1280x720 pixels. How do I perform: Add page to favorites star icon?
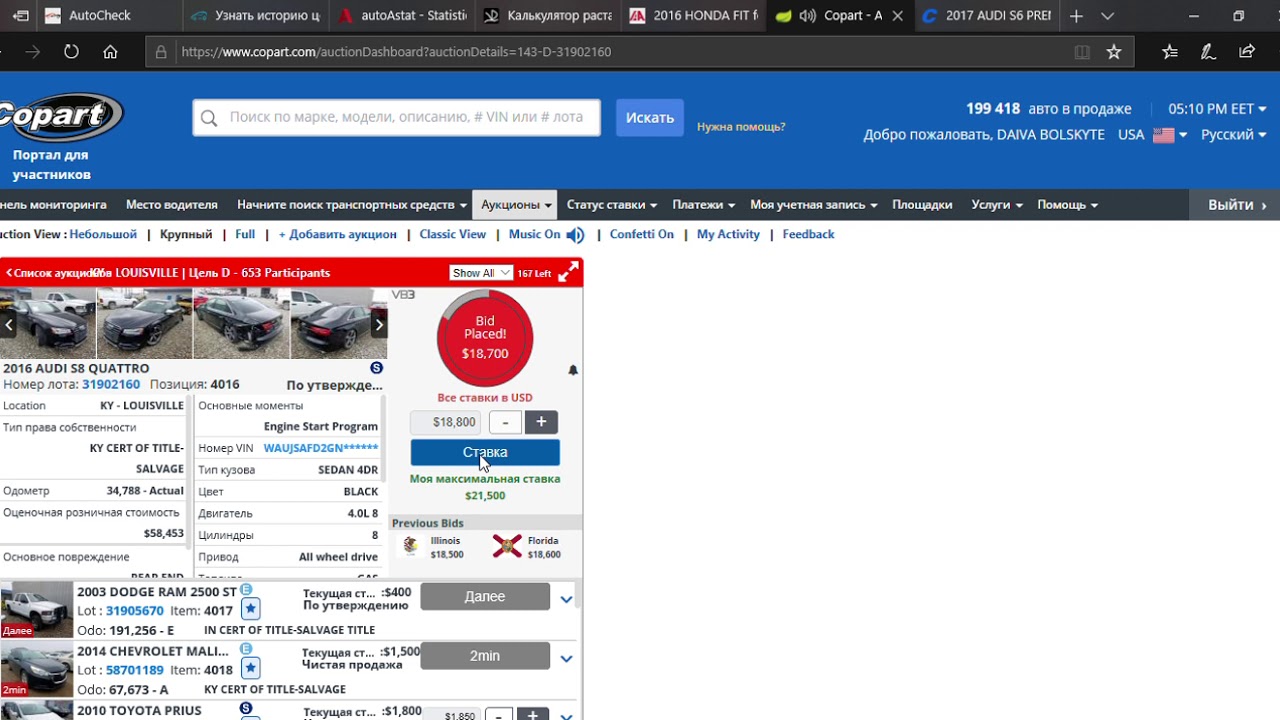tap(1114, 52)
